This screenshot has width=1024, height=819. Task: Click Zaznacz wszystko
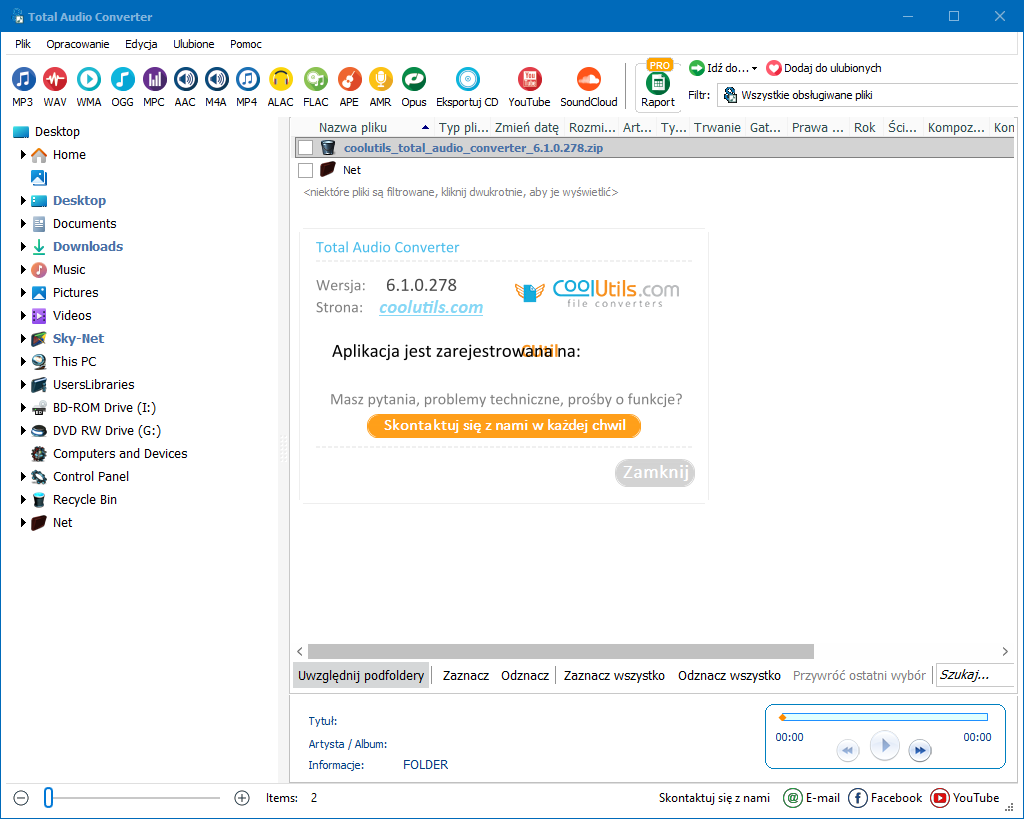click(x=615, y=675)
